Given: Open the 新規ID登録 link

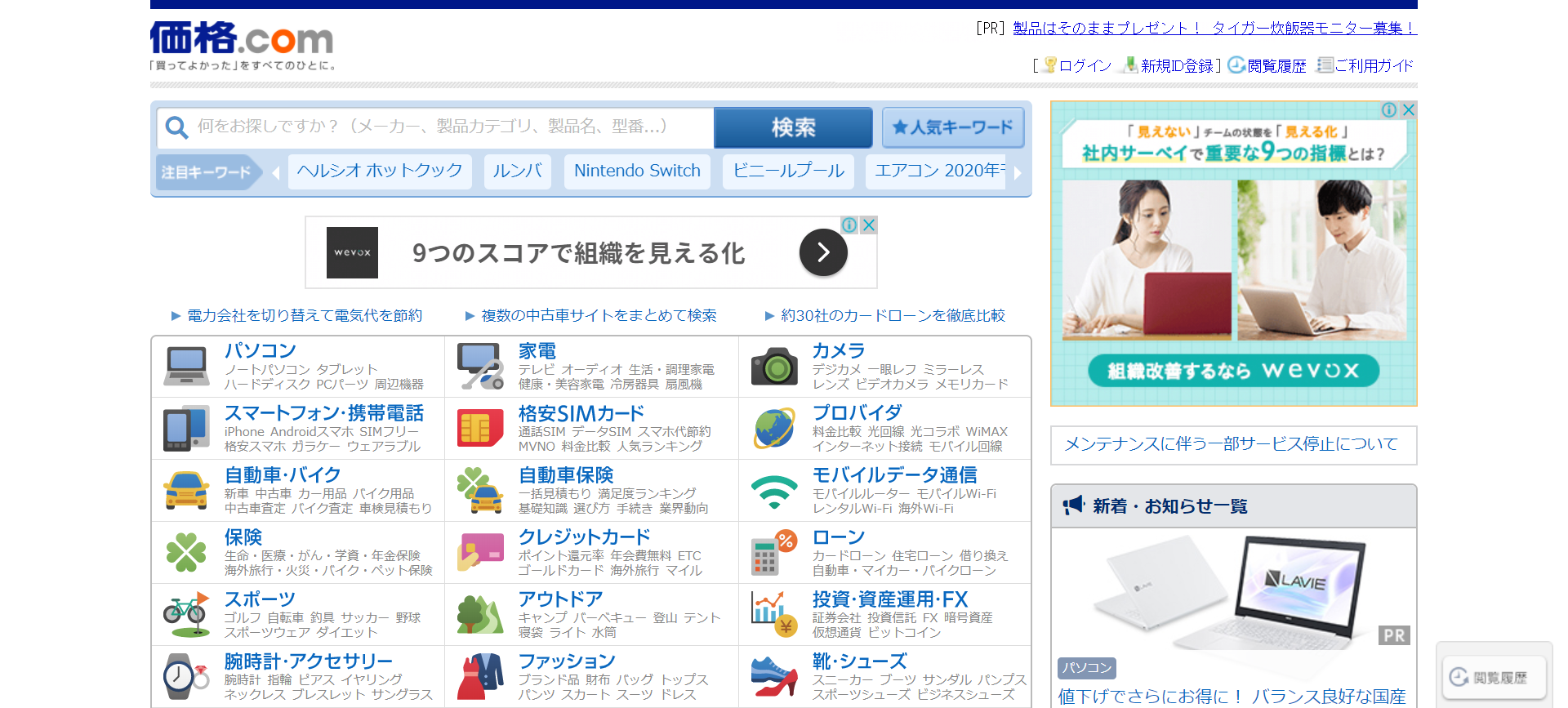Looking at the screenshot, I should tap(1177, 66).
